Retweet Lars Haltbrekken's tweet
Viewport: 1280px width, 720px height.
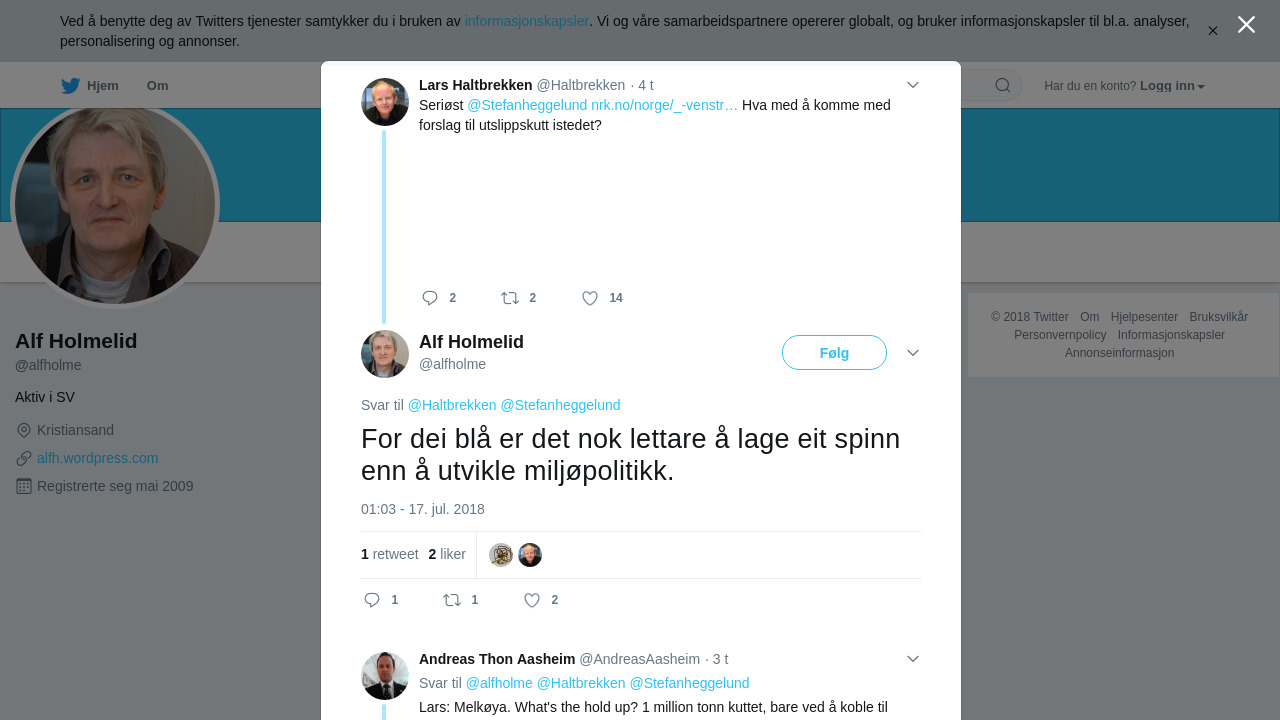click(x=510, y=298)
